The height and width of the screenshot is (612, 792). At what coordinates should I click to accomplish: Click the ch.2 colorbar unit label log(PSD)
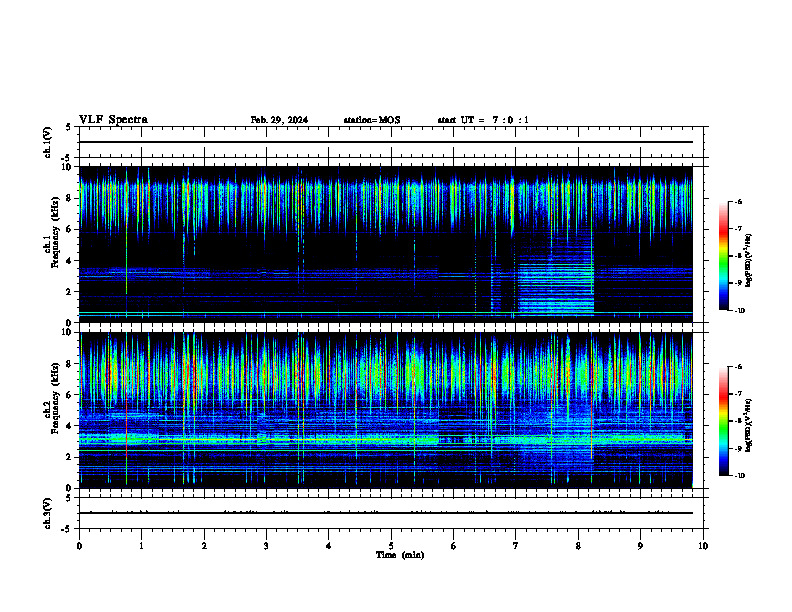[x=749, y=425]
